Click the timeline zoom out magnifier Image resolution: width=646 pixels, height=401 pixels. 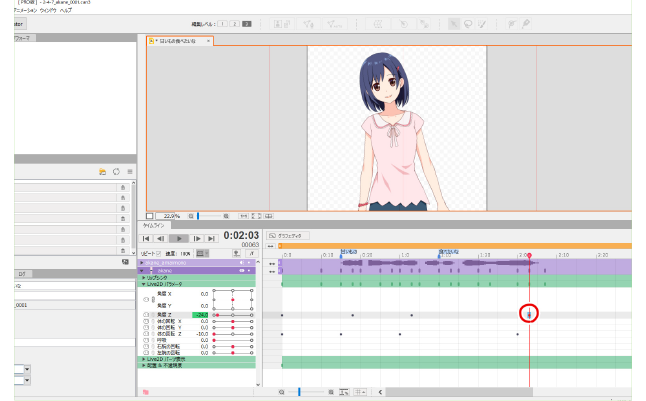(281, 392)
